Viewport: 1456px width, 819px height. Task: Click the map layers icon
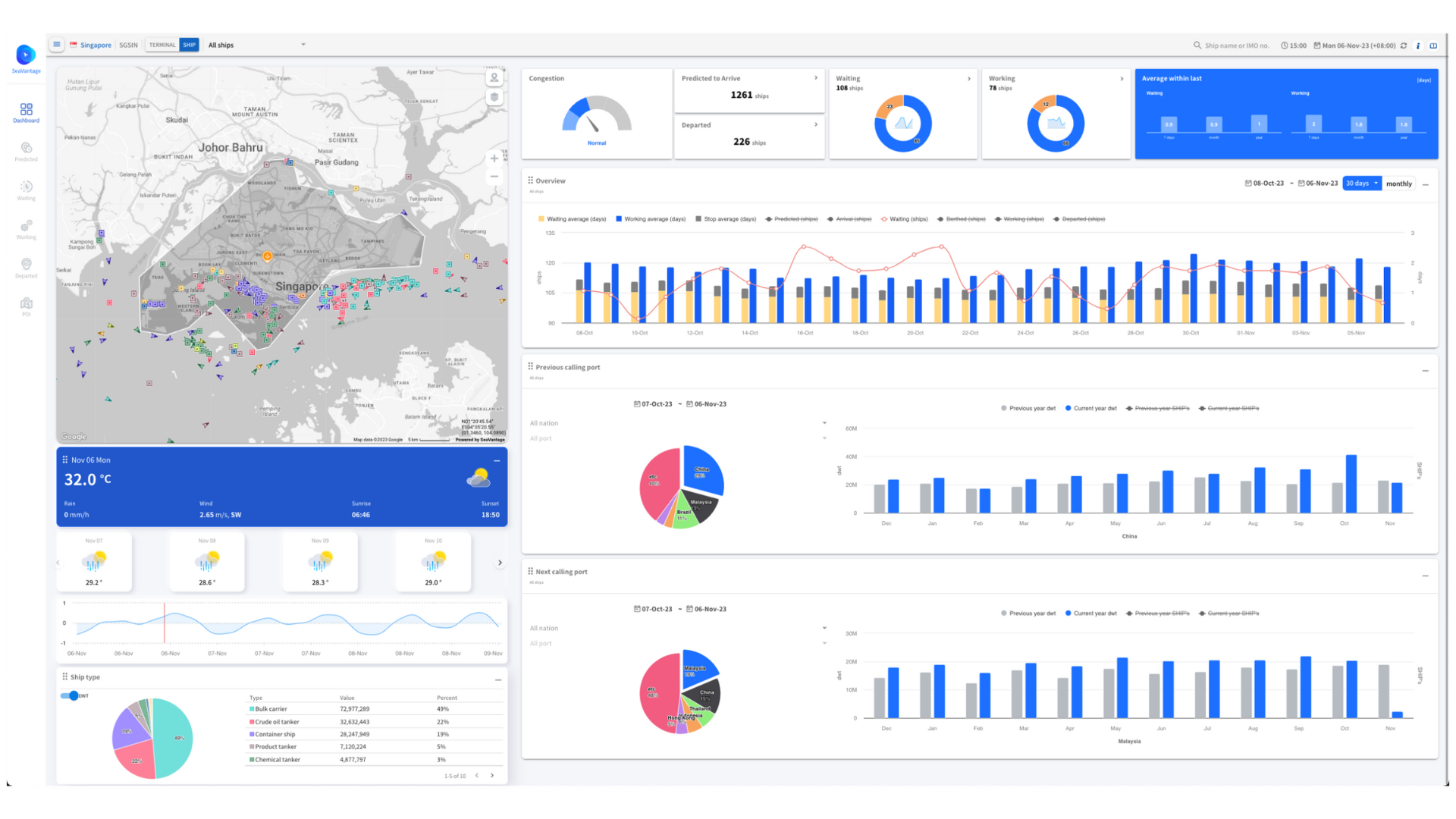(494, 97)
